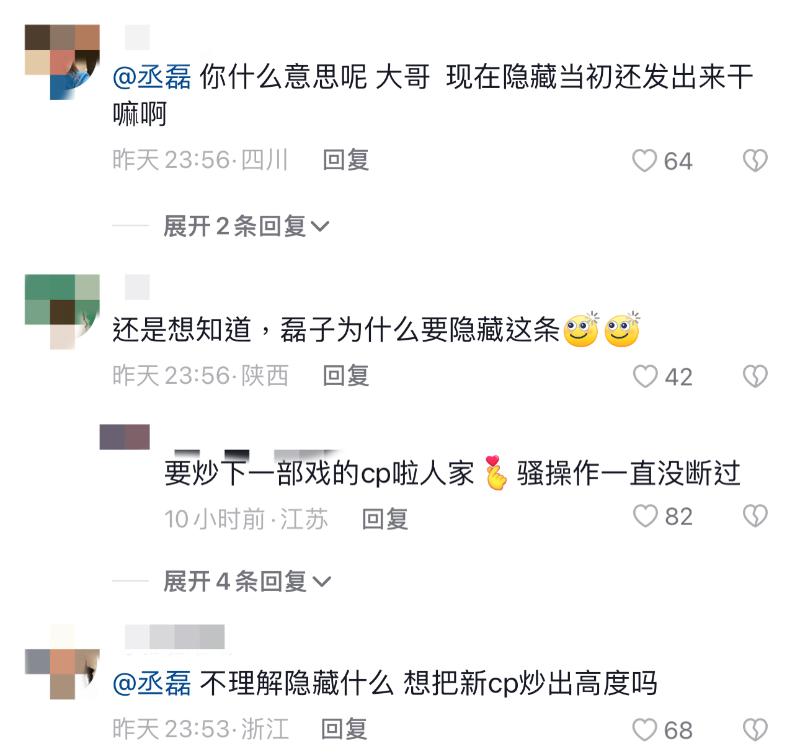
Task: Like the Shaanxi comment with 42 likes
Action: tap(645, 376)
